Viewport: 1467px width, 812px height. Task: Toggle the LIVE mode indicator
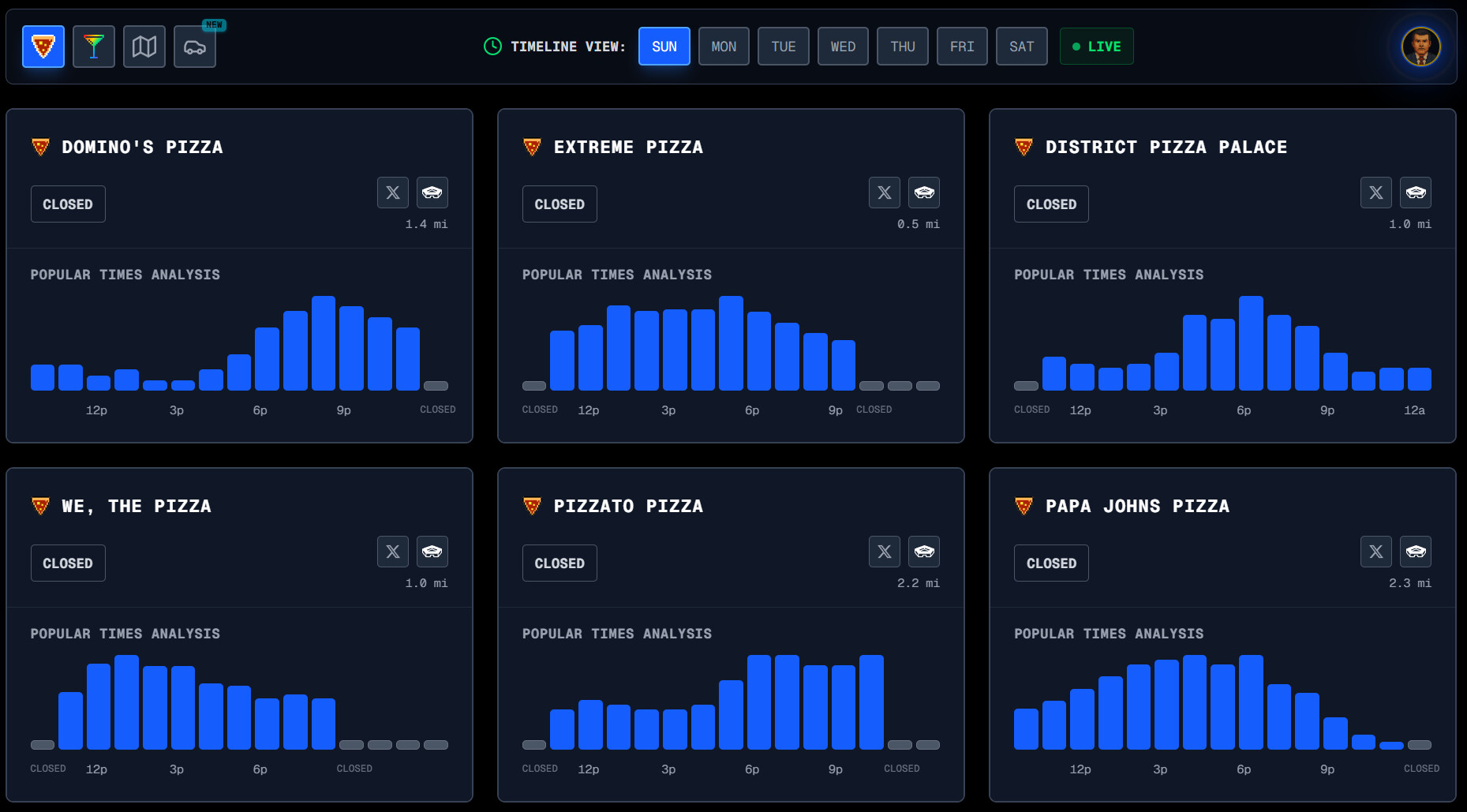click(1097, 47)
